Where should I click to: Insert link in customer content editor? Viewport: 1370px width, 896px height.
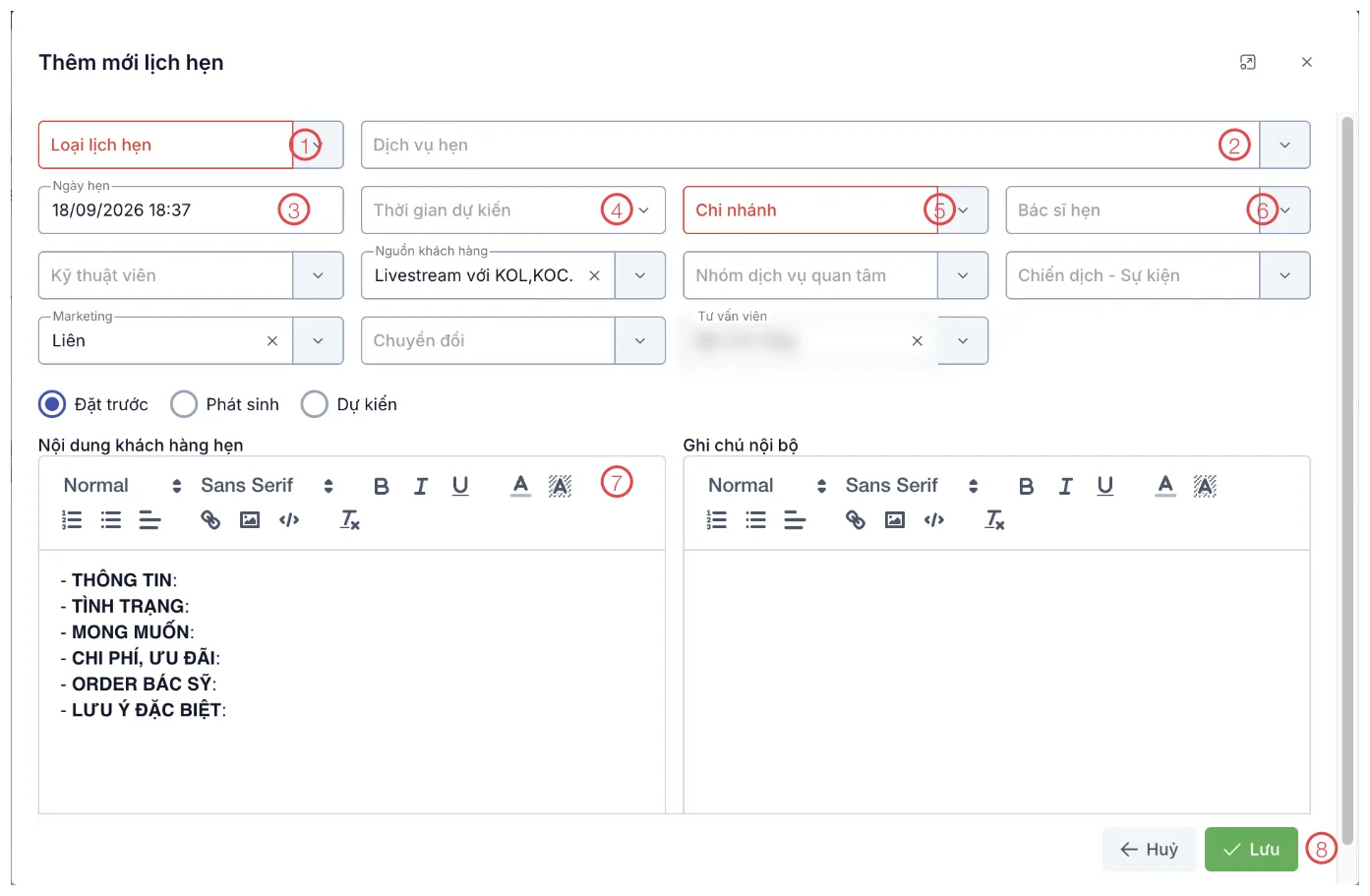pyautogui.click(x=210, y=520)
